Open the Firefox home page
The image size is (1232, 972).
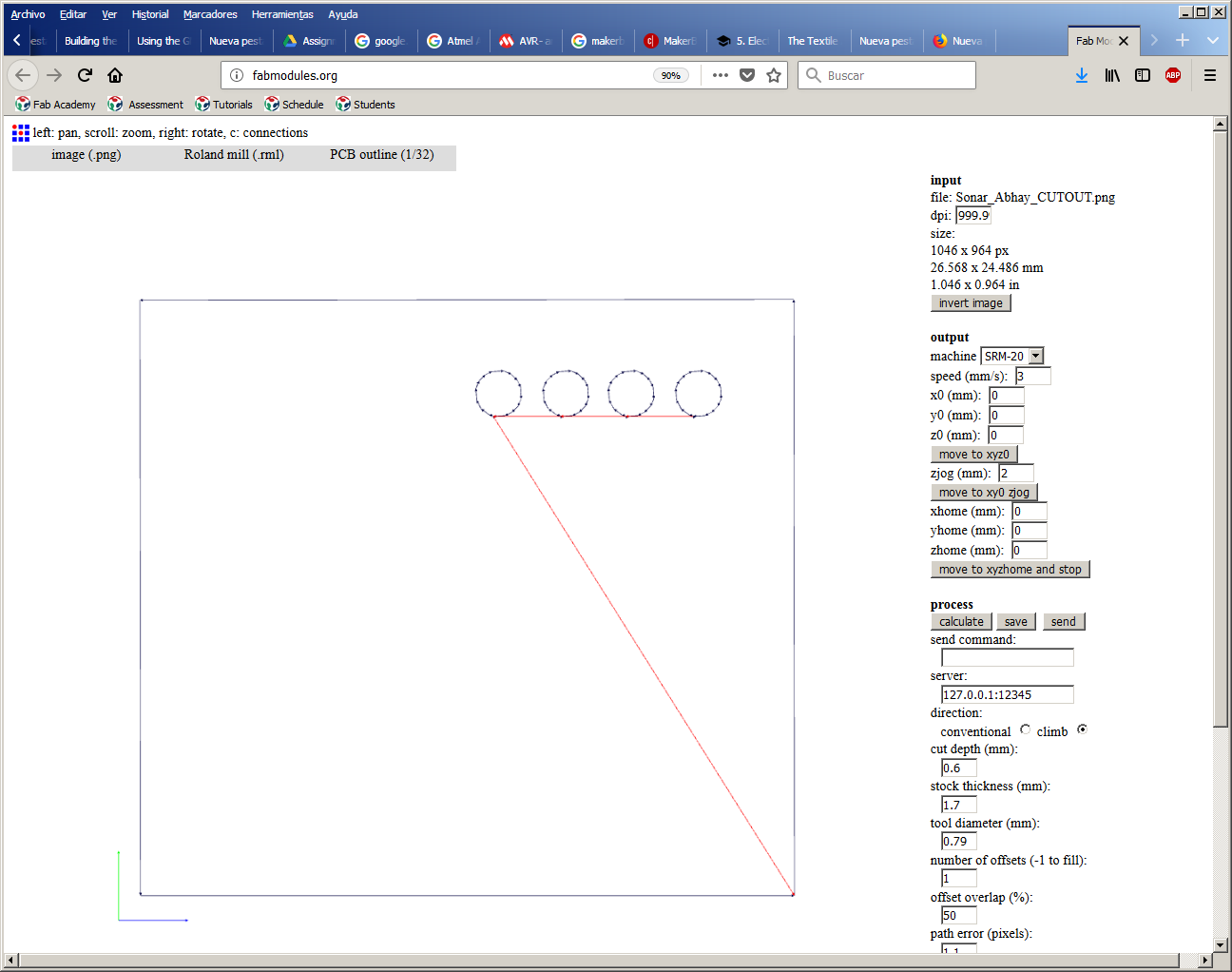115,75
